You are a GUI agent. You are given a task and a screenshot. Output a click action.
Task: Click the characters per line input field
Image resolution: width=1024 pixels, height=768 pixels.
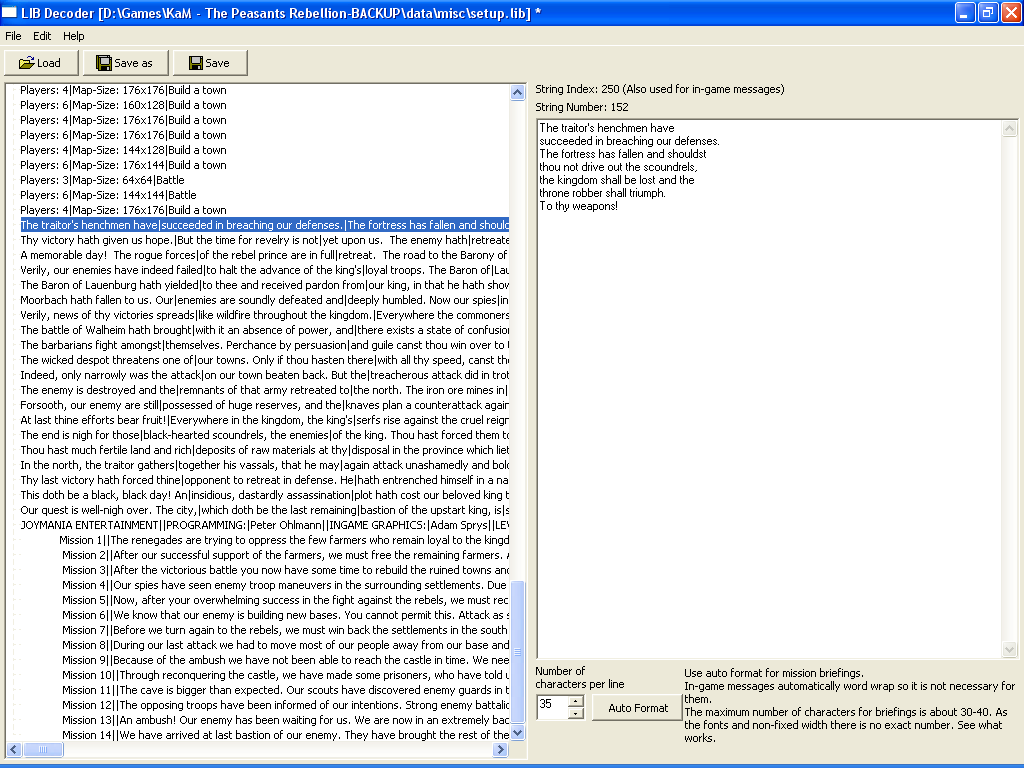click(x=551, y=708)
